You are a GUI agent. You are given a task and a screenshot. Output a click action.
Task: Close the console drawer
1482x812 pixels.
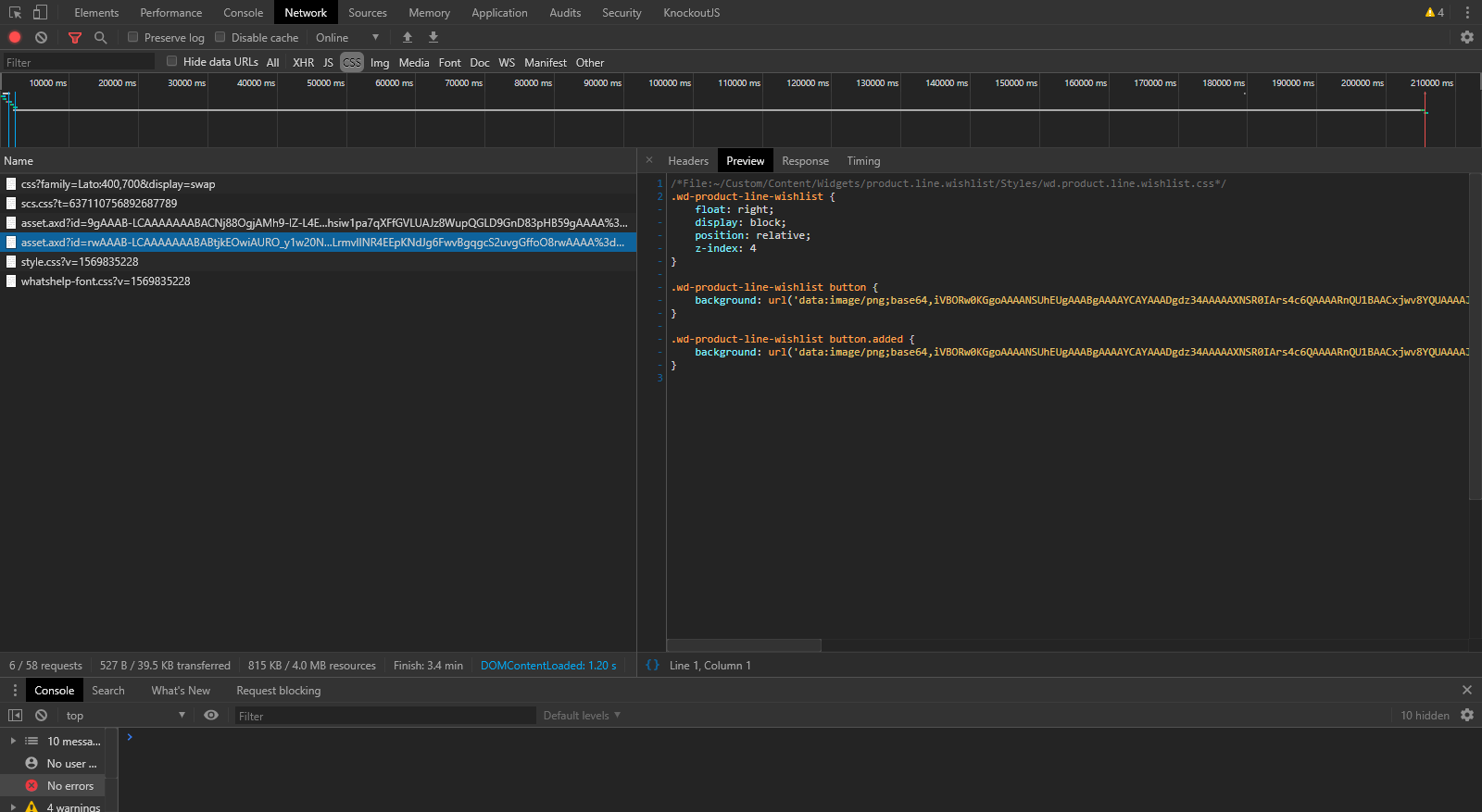pyautogui.click(x=1467, y=691)
